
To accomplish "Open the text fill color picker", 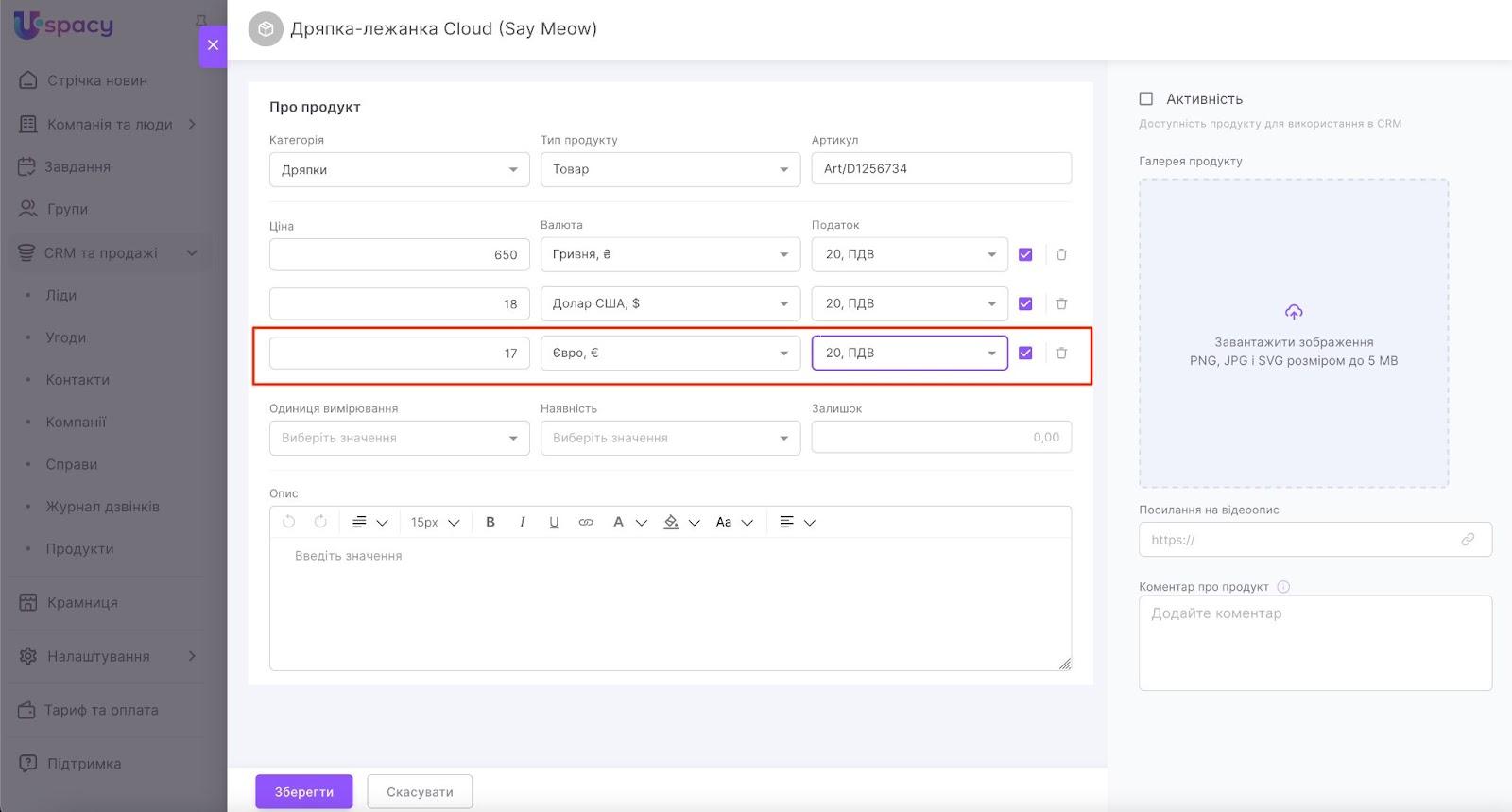I will [672, 522].
